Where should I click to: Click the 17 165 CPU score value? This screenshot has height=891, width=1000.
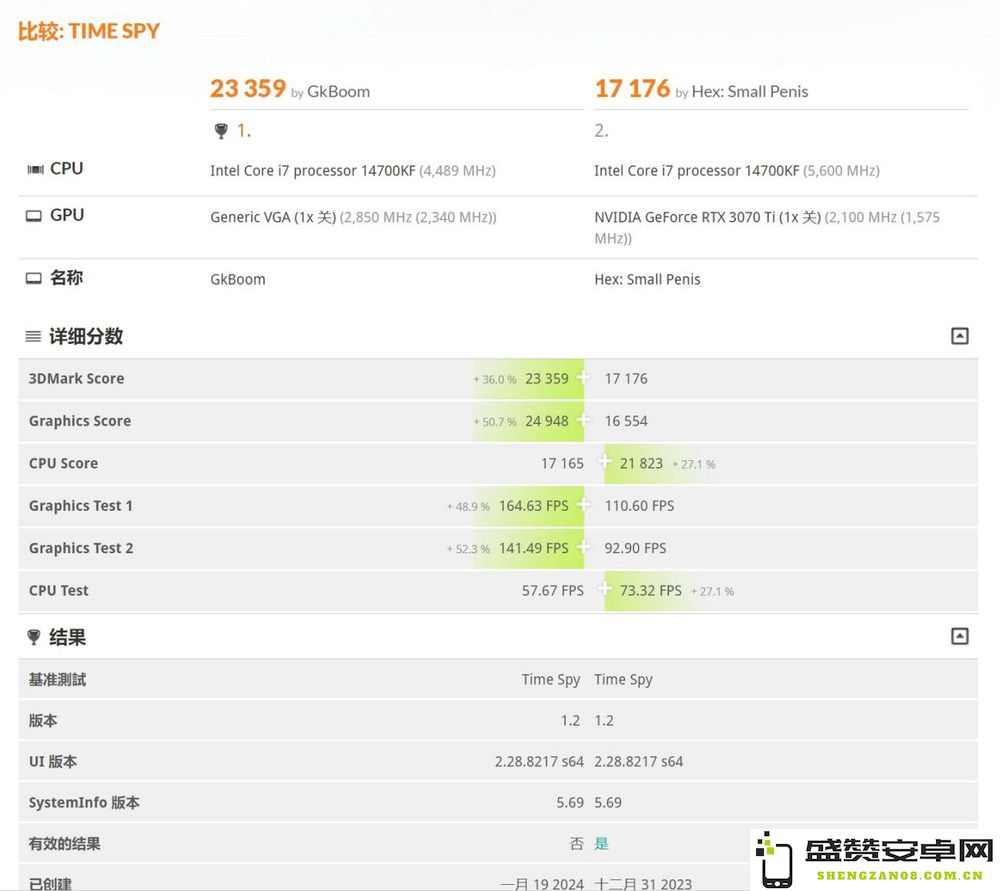pos(562,464)
